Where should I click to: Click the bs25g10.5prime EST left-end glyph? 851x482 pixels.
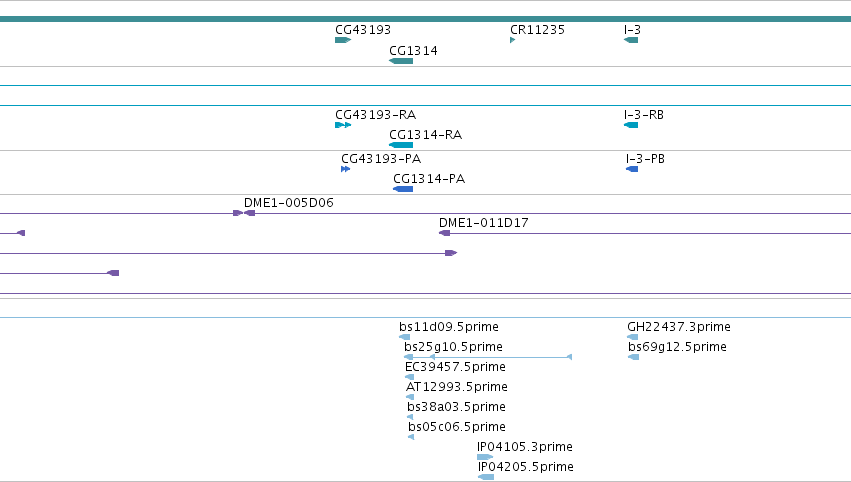(x=409, y=357)
